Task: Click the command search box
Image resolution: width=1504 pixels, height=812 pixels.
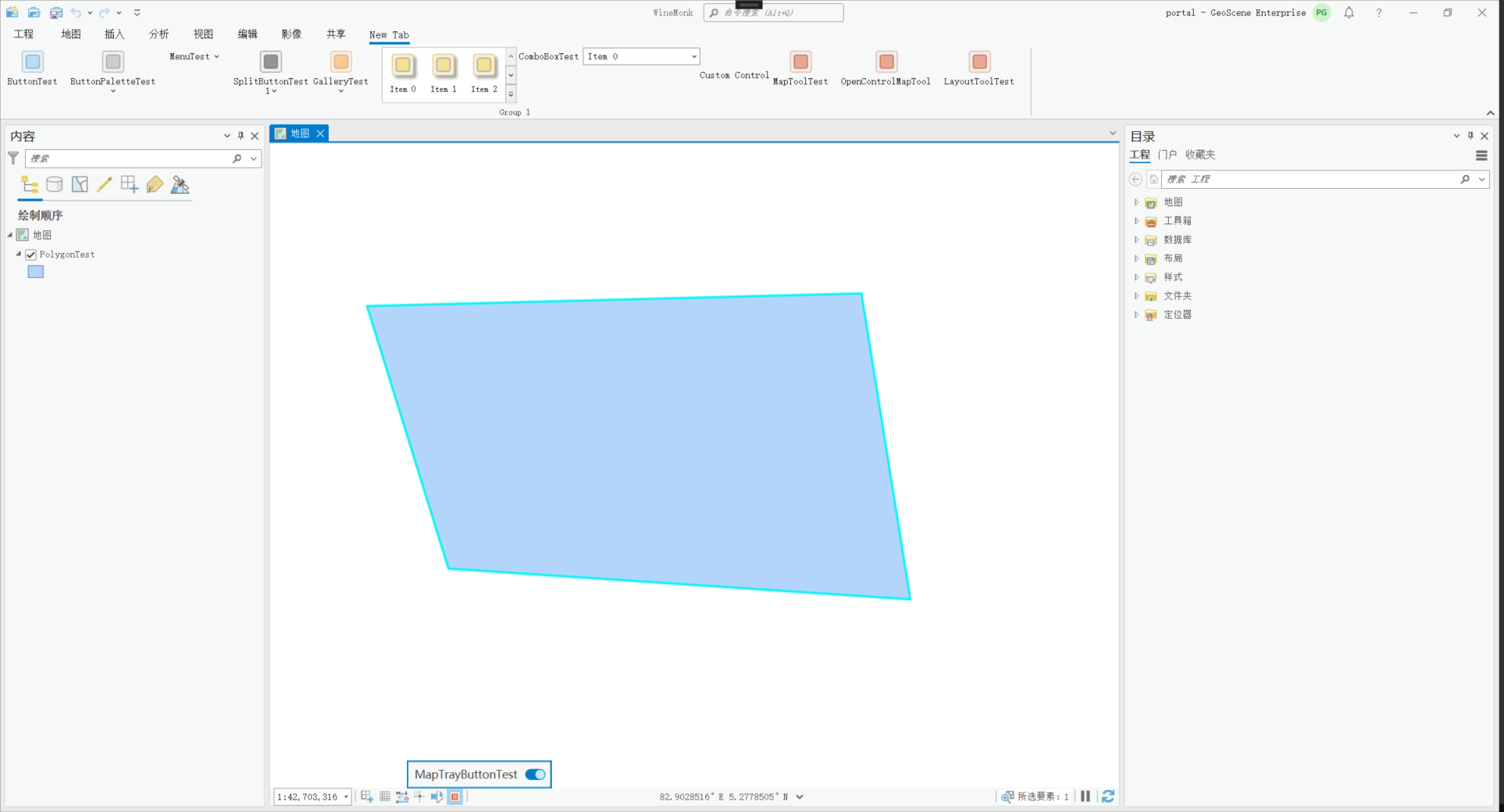Action: pos(773,12)
